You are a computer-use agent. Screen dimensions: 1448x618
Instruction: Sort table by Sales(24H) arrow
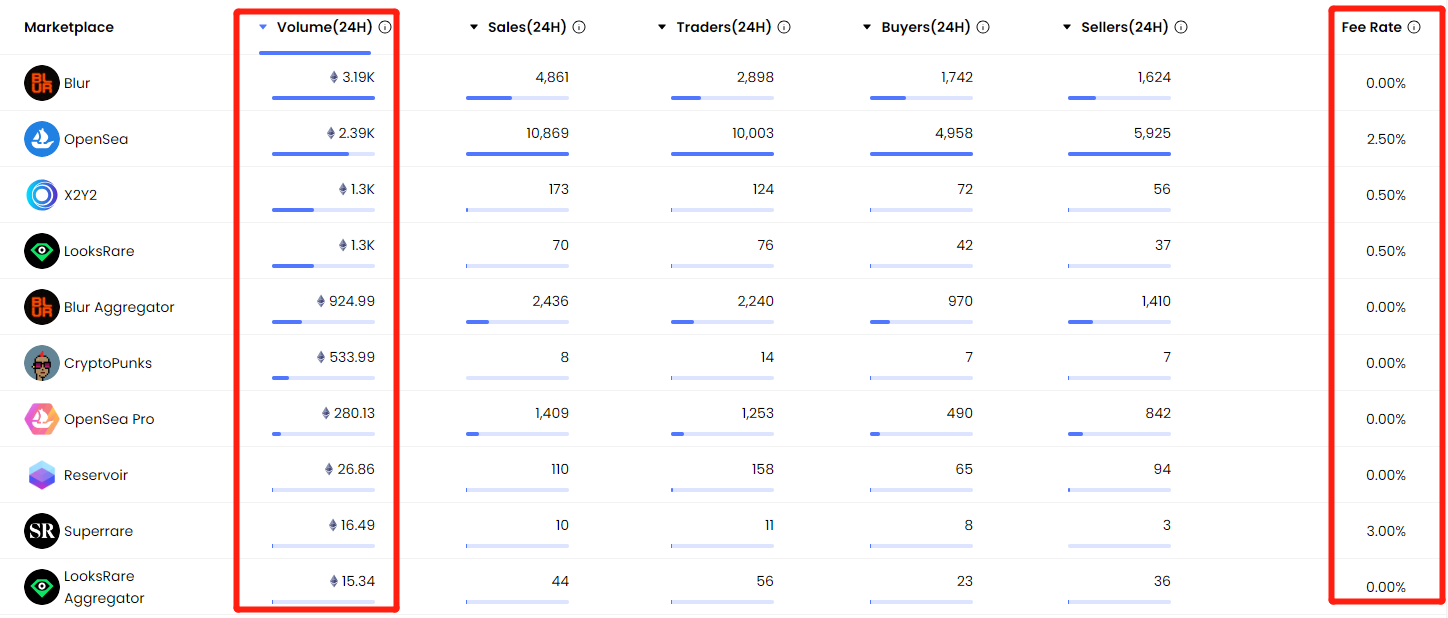pos(474,28)
